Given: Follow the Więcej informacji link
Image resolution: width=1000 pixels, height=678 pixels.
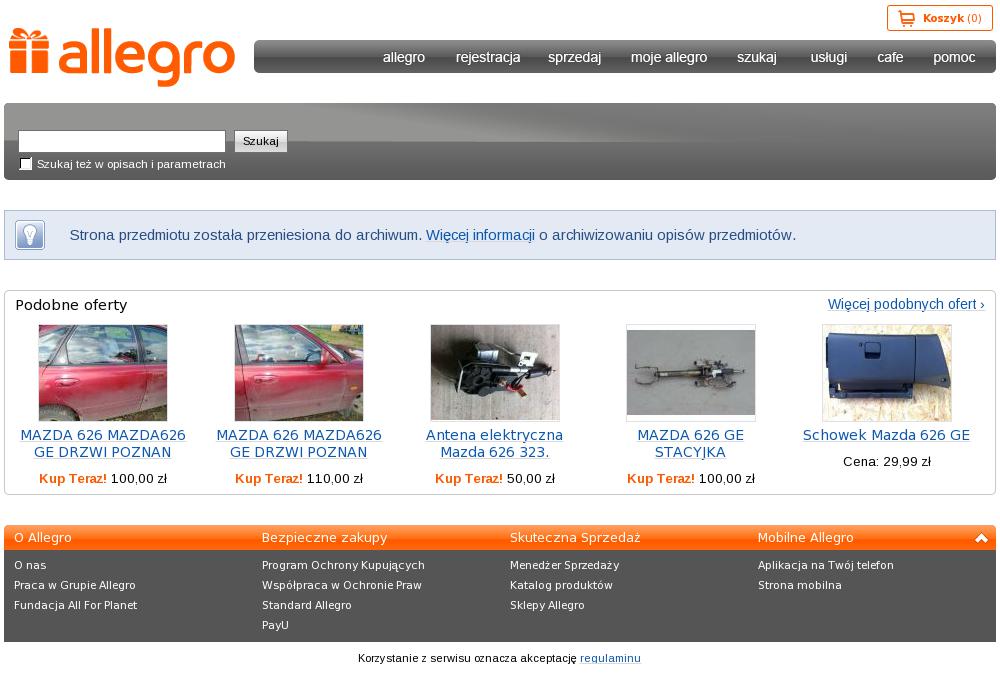Looking at the screenshot, I should (x=480, y=235).
